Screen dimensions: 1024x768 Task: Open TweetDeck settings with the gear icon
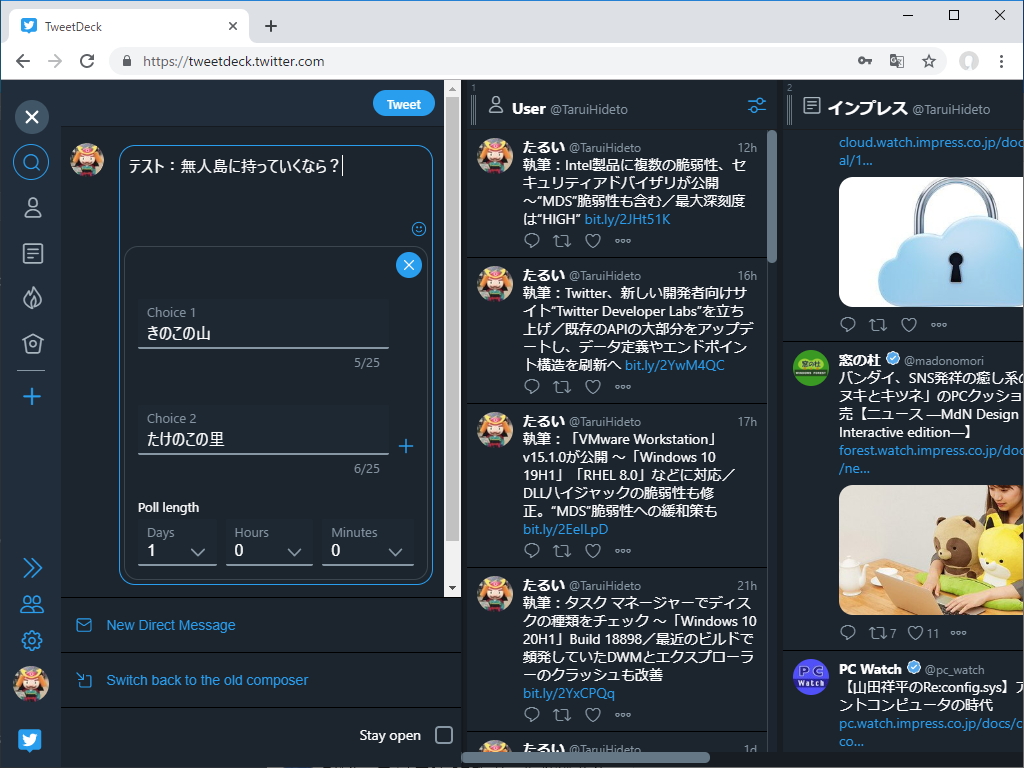(31, 640)
